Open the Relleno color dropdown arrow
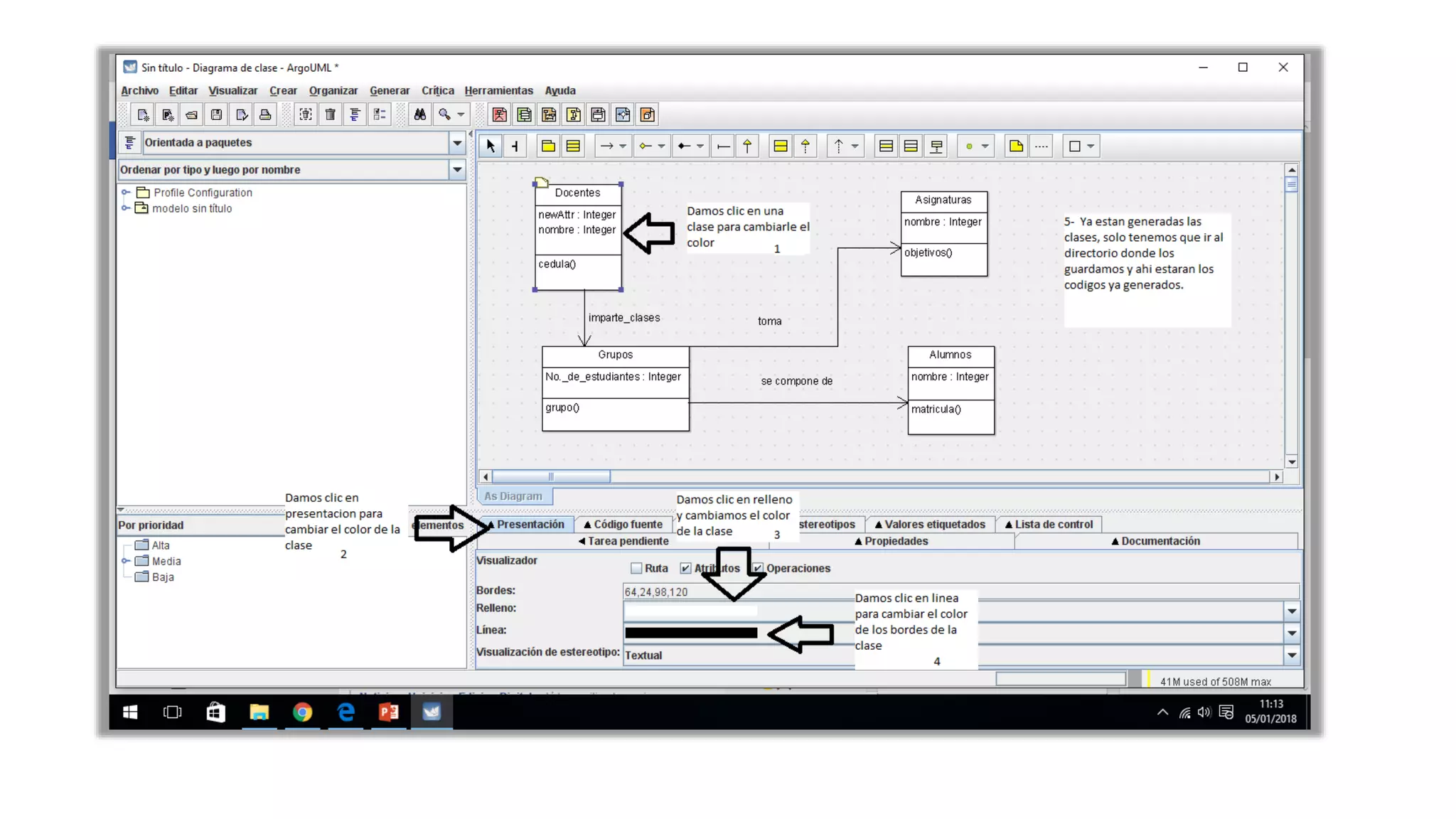Viewport: 1456px width, 819px height. click(x=1292, y=611)
